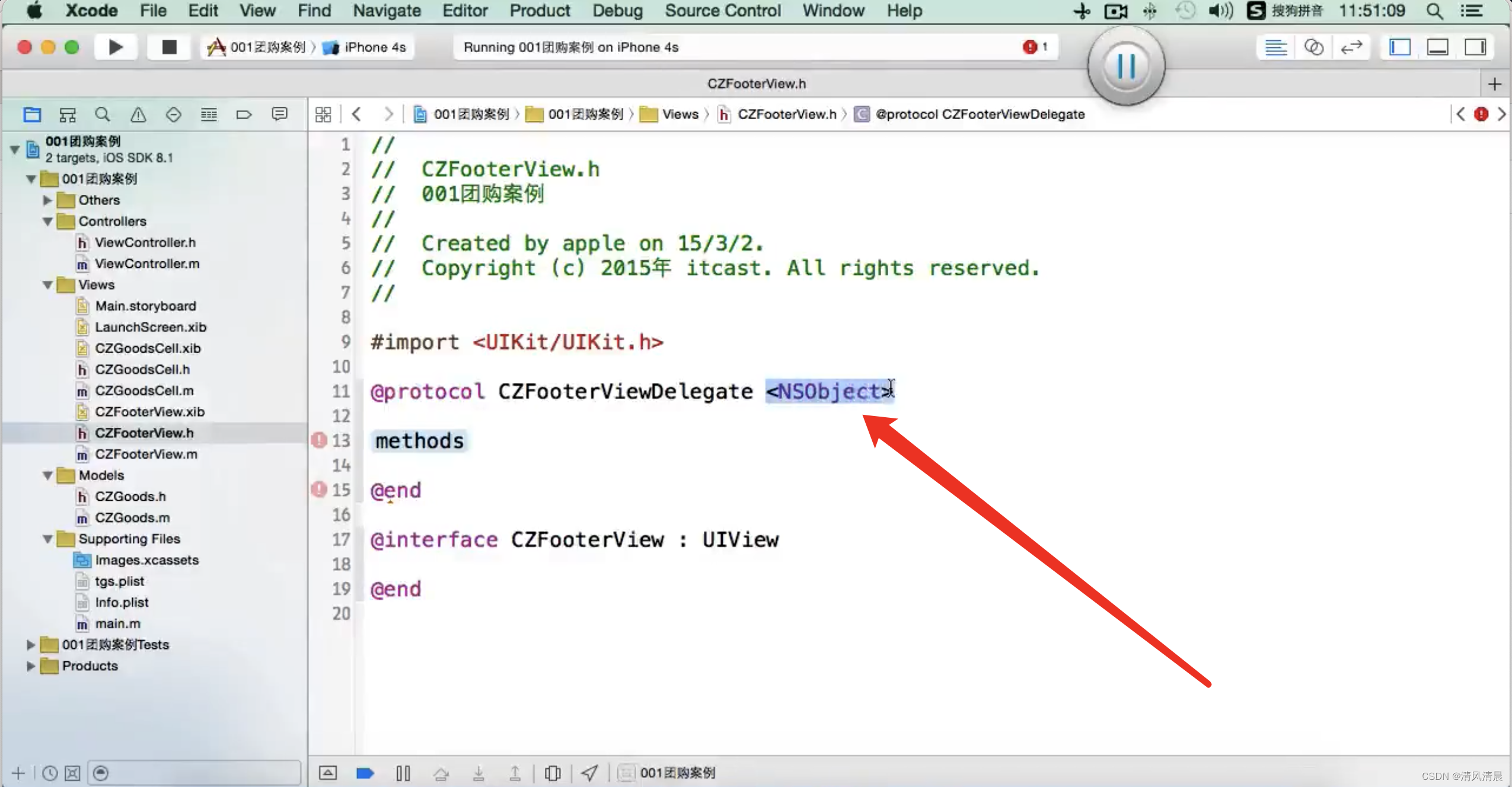Image resolution: width=1512 pixels, height=787 pixels.
Task: Toggle the Utilities panel visibility
Action: [1475, 47]
